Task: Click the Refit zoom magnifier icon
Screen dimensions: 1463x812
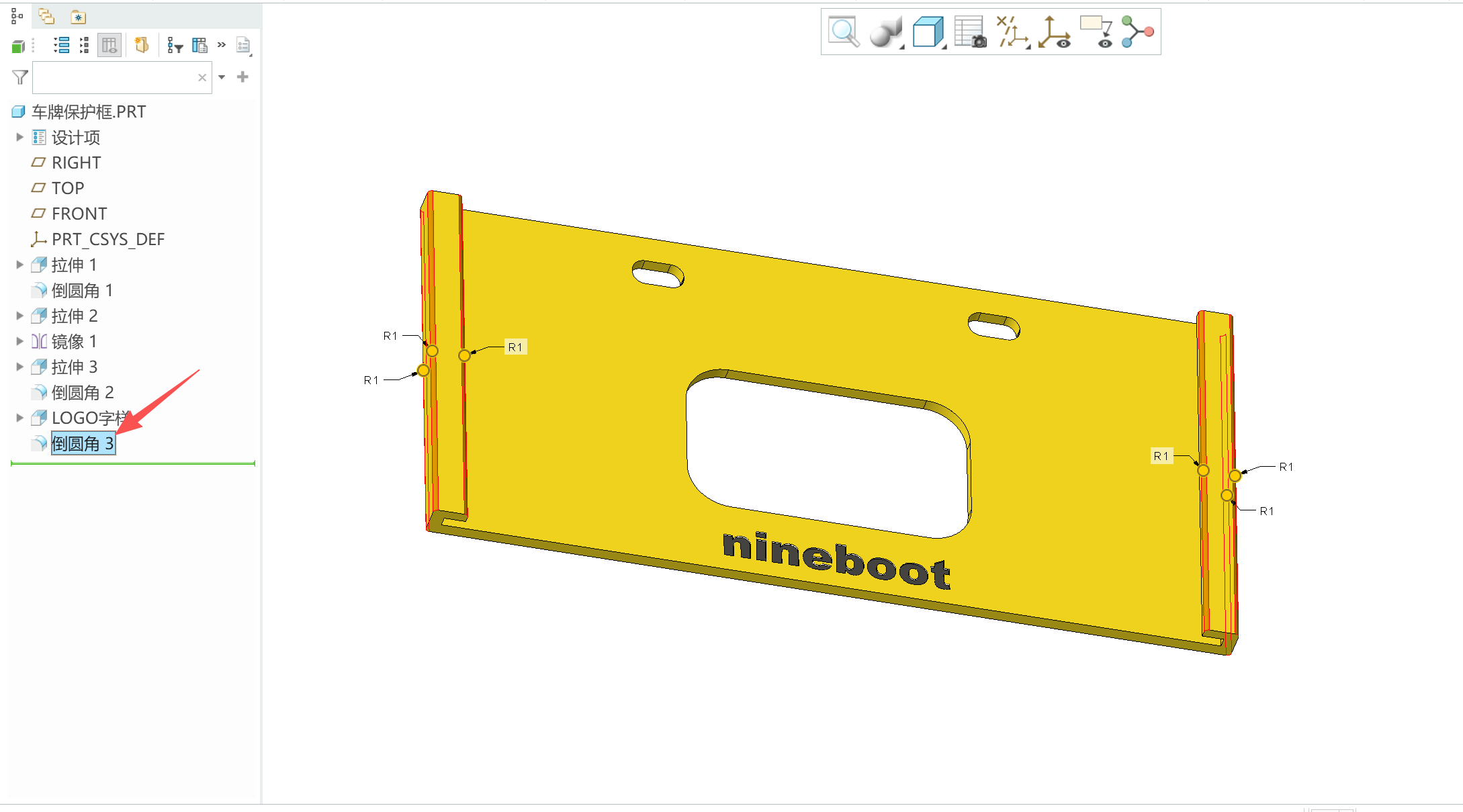Action: click(844, 32)
